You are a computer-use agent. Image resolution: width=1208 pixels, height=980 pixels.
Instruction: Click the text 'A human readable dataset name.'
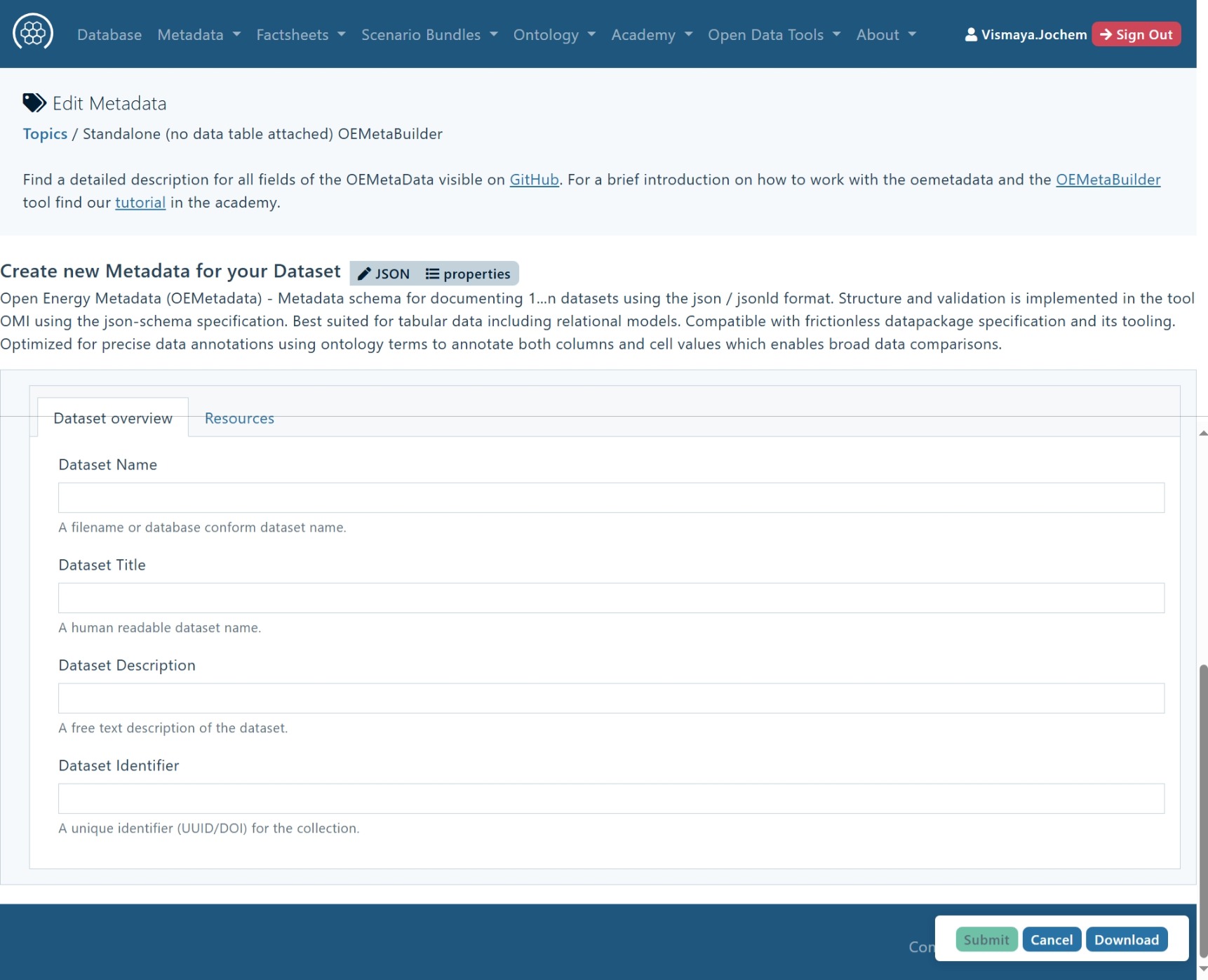pyautogui.click(x=160, y=628)
